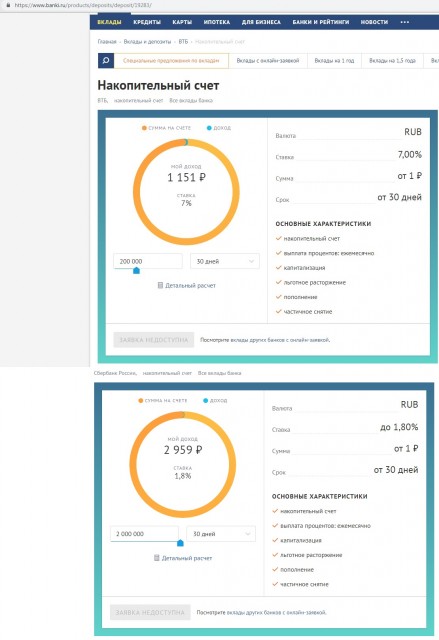Open the Ипотека navigation menu

pos(217,22)
